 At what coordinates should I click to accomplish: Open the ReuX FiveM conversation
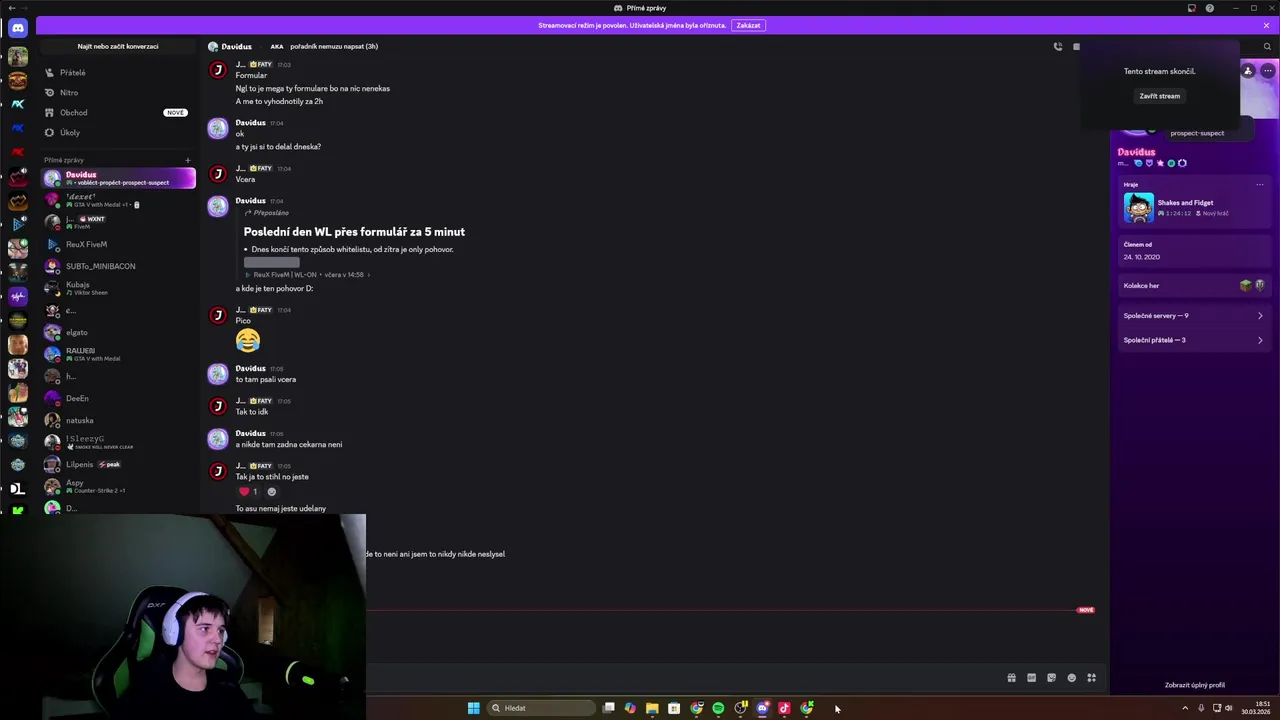tap(118, 244)
